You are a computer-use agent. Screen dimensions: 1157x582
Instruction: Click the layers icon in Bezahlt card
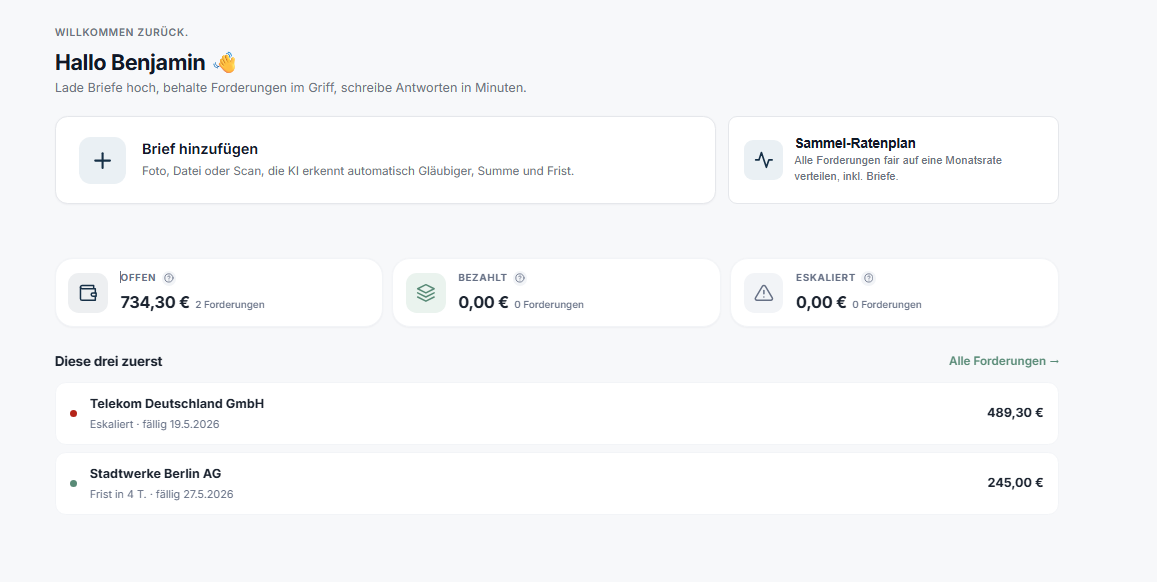click(x=426, y=293)
